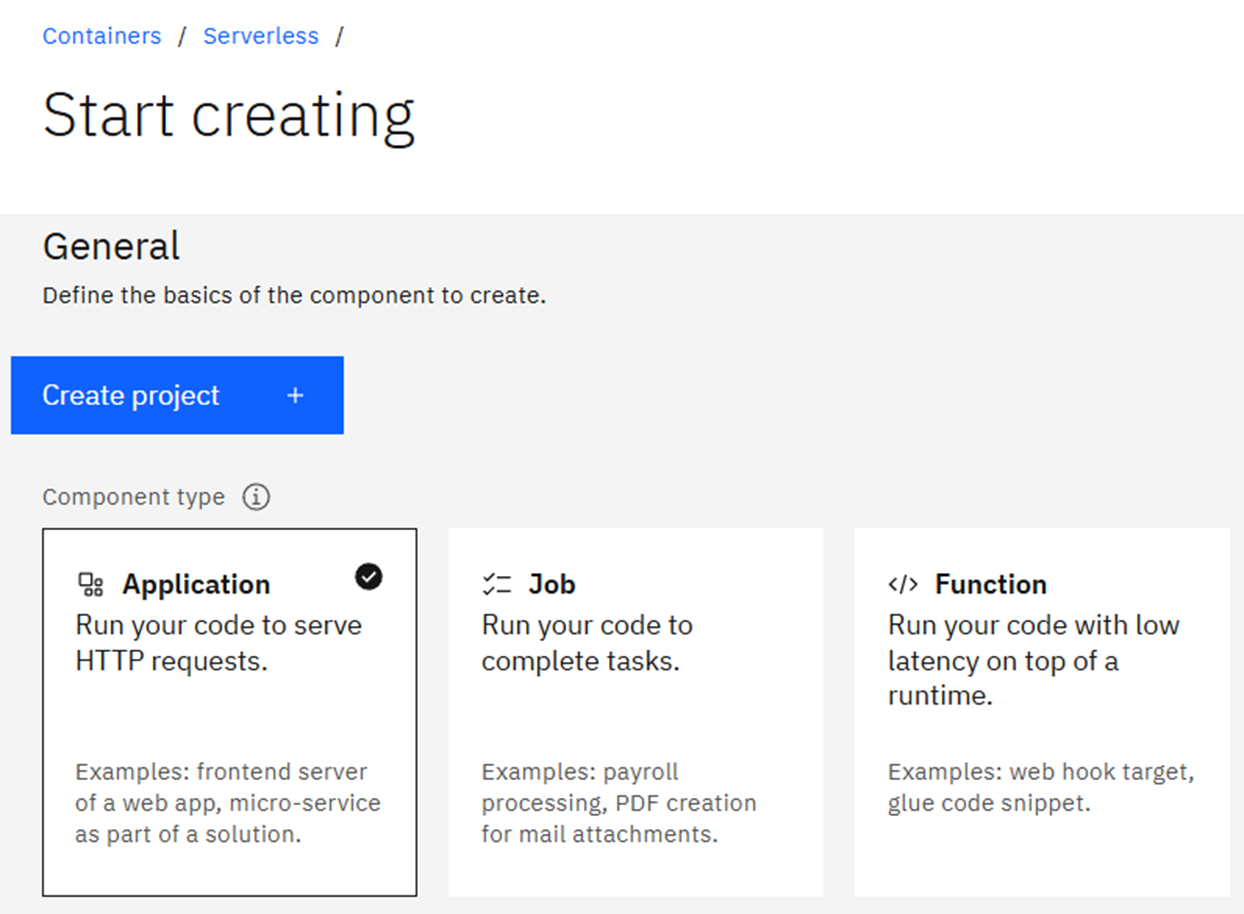The width and height of the screenshot is (1244, 914).
Task: Click the Start creating page heading
Action: [228, 115]
